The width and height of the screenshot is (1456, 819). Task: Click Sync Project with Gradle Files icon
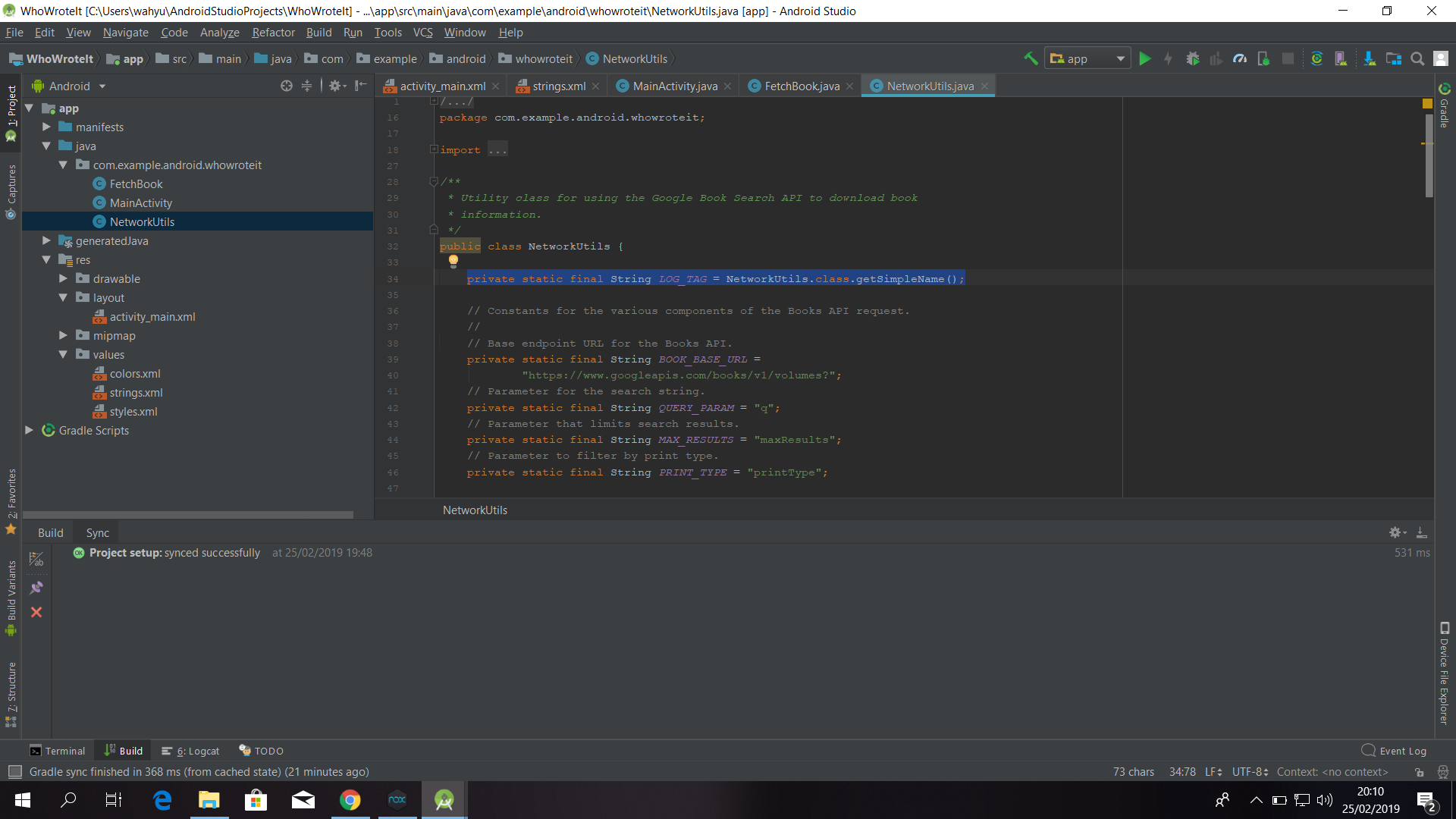(1316, 59)
